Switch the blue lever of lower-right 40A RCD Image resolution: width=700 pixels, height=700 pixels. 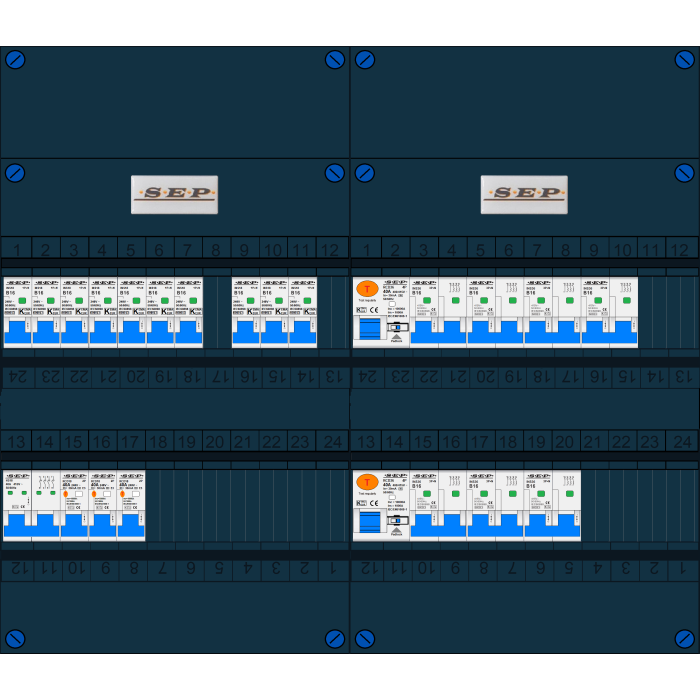[369, 523]
